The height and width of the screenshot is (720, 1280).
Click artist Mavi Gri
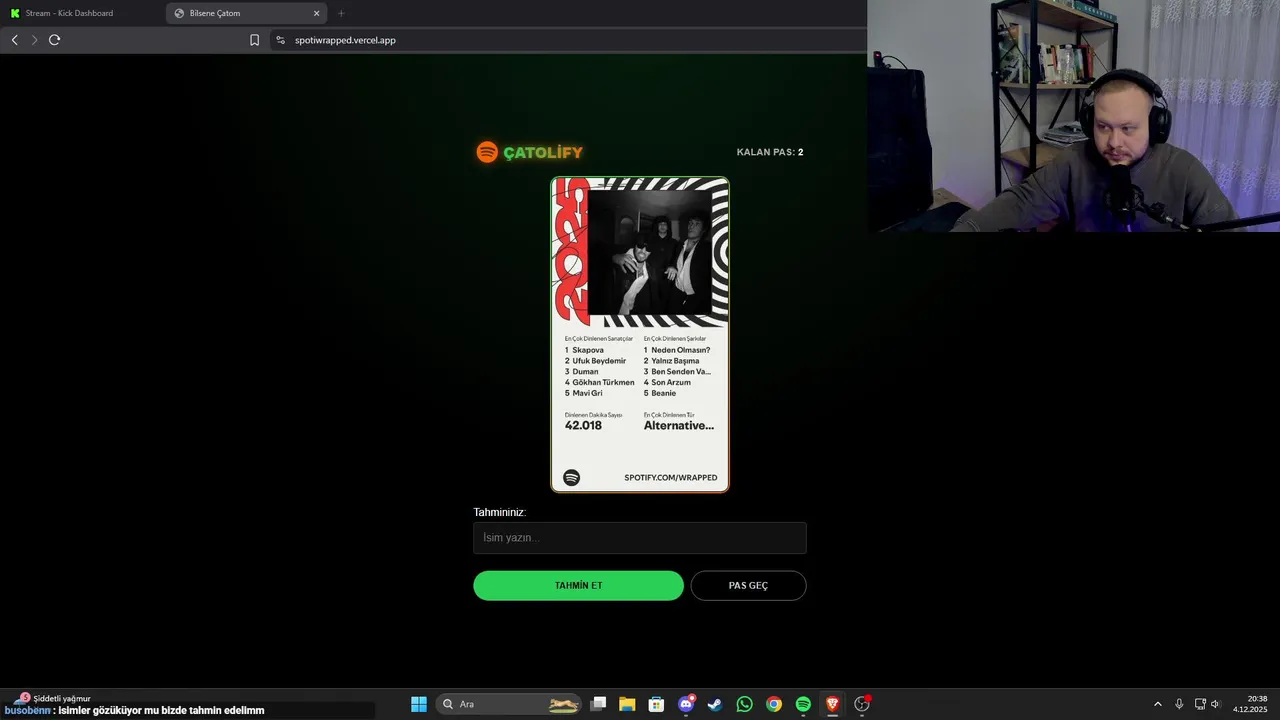(587, 393)
